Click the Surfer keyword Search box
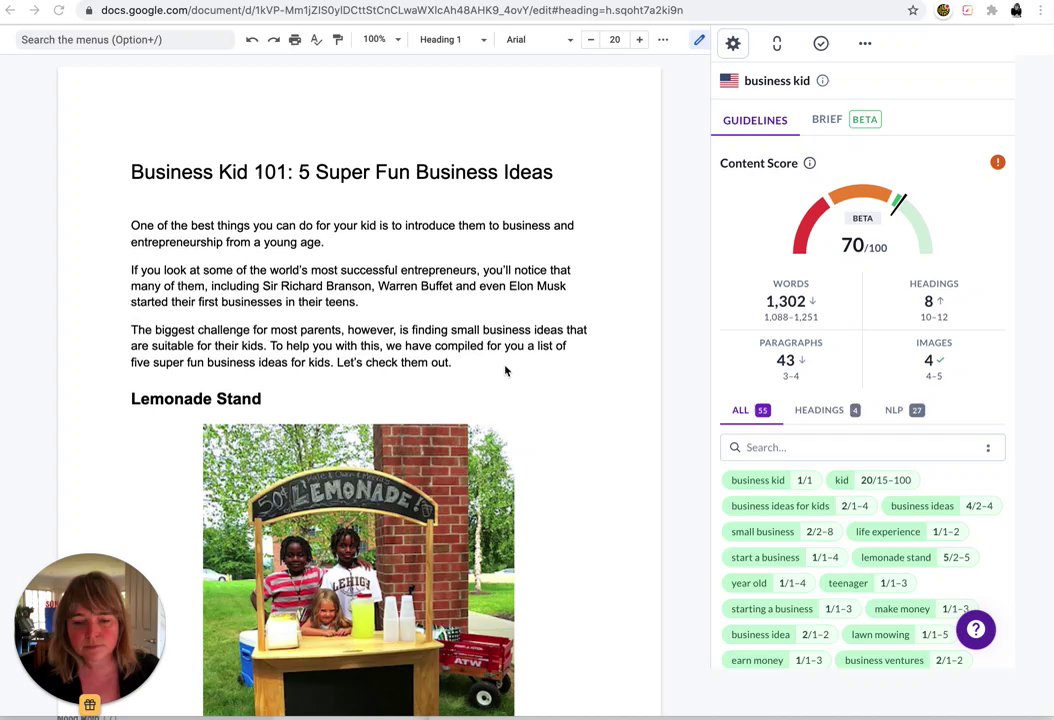The width and height of the screenshot is (1054, 720). pos(862,448)
